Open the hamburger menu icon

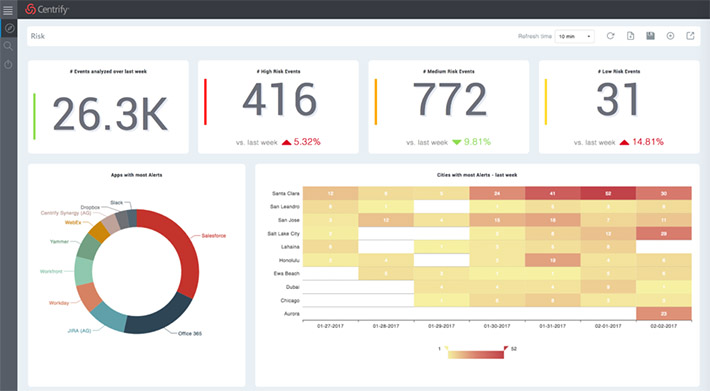tap(8, 10)
